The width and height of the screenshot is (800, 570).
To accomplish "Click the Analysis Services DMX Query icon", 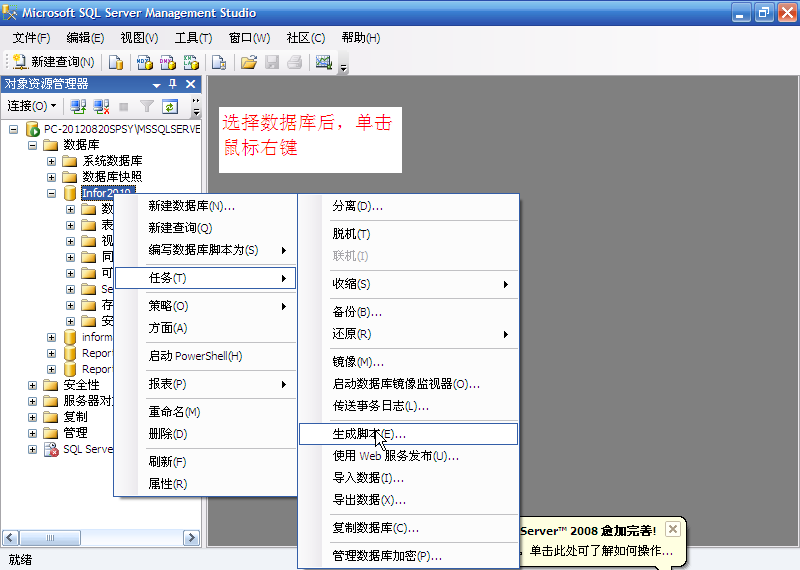I will (x=168, y=63).
